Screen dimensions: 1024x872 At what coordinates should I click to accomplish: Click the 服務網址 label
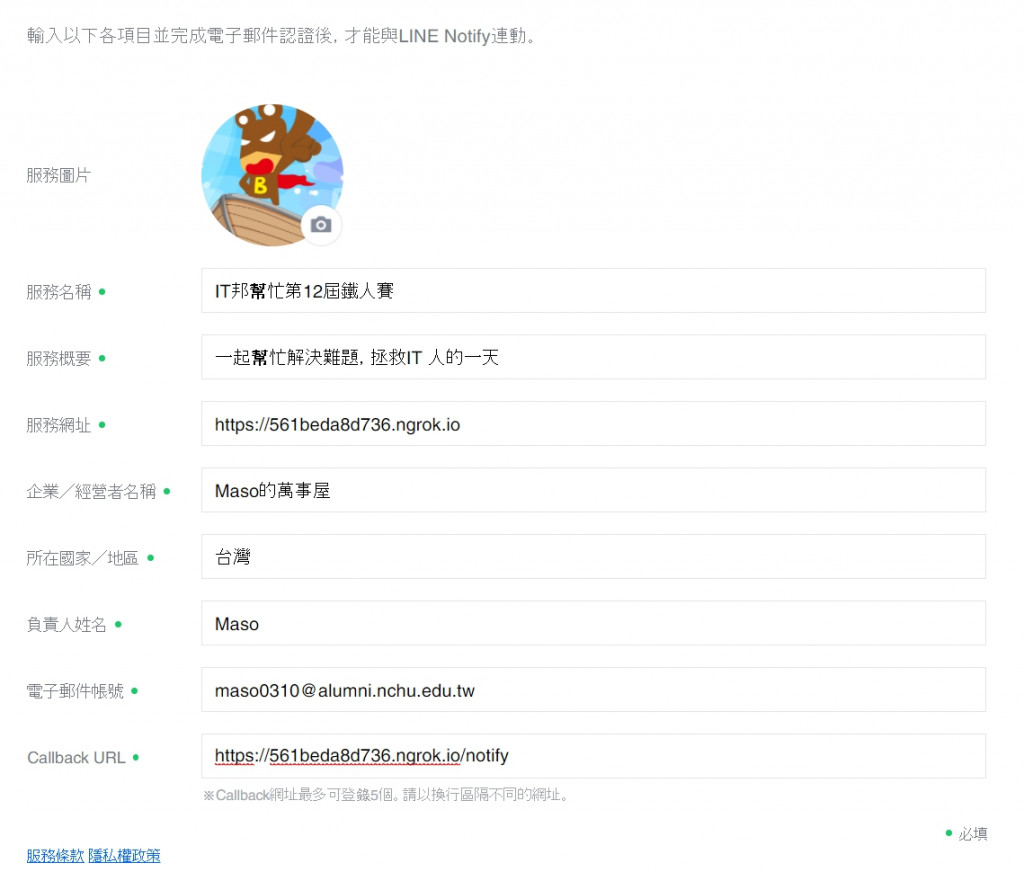[x=59, y=425]
